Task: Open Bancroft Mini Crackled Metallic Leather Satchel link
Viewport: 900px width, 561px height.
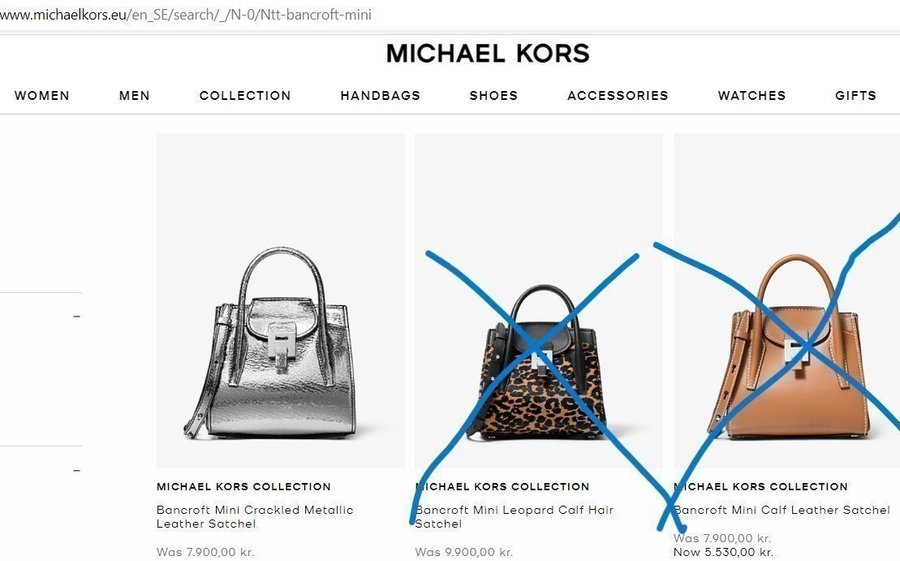Action: (x=255, y=517)
